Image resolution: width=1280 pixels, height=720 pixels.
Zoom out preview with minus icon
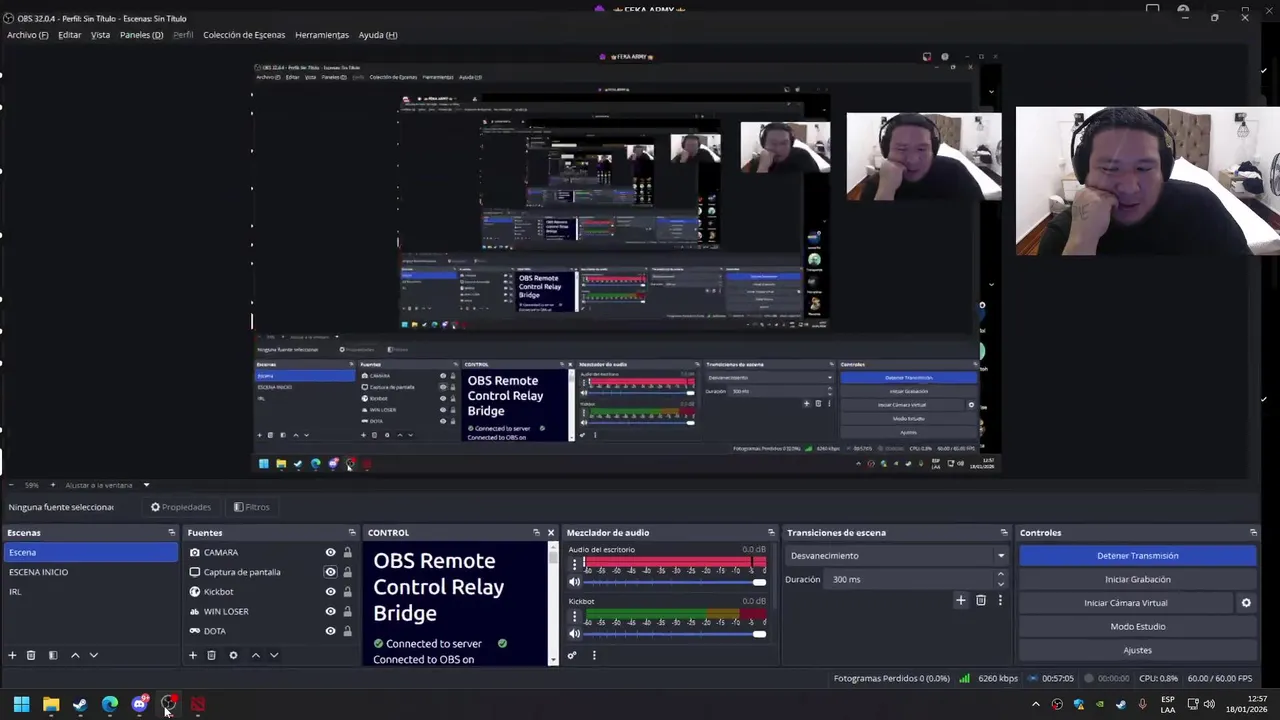pos(10,485)
